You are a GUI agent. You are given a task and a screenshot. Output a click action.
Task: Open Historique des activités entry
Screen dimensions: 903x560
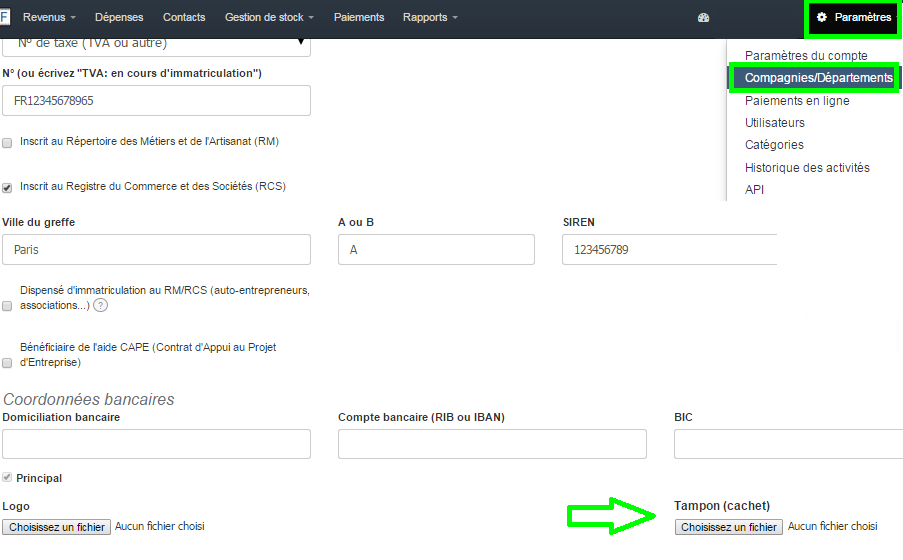[807, 168]
